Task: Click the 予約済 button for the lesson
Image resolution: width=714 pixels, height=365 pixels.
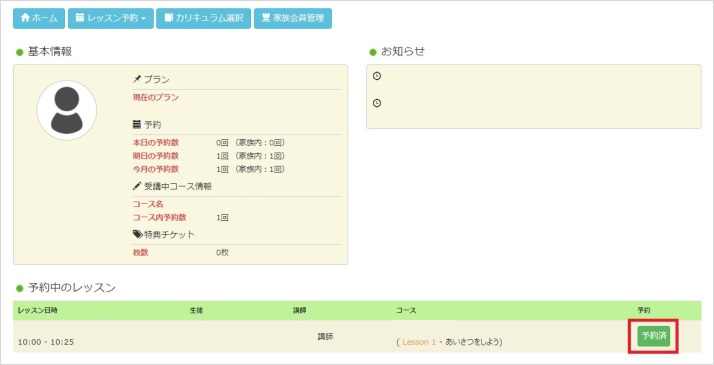Action: [653, 336]
